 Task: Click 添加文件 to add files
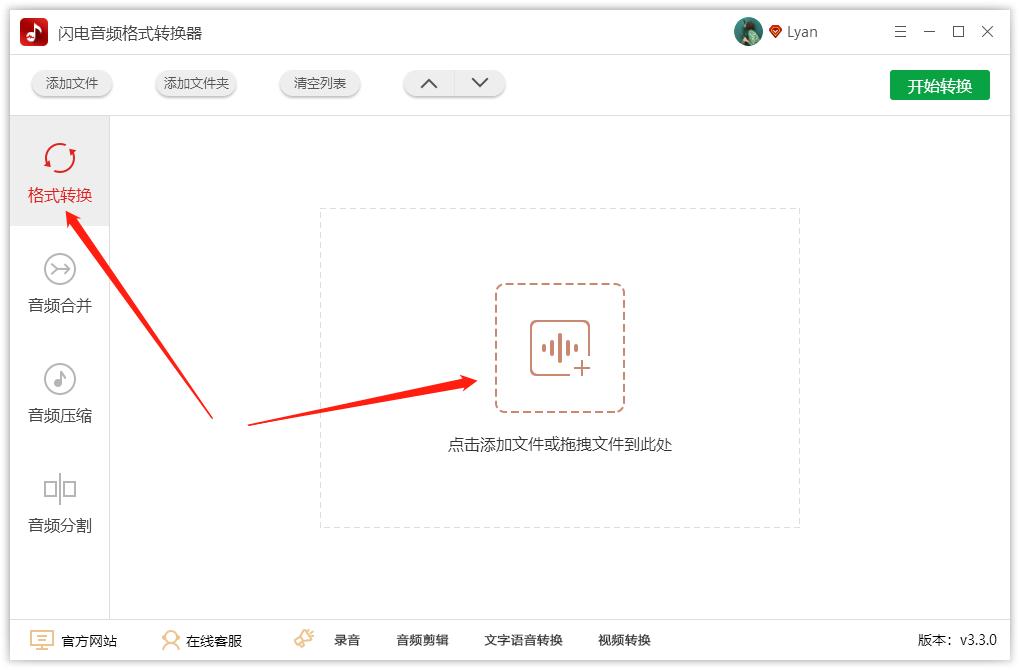point(71,84)
